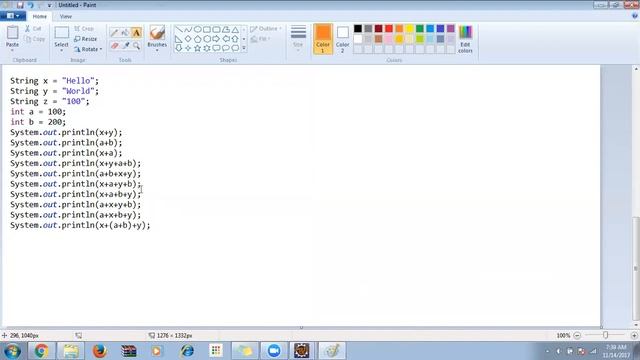Pick the Curve shape

tap(188, 29)
